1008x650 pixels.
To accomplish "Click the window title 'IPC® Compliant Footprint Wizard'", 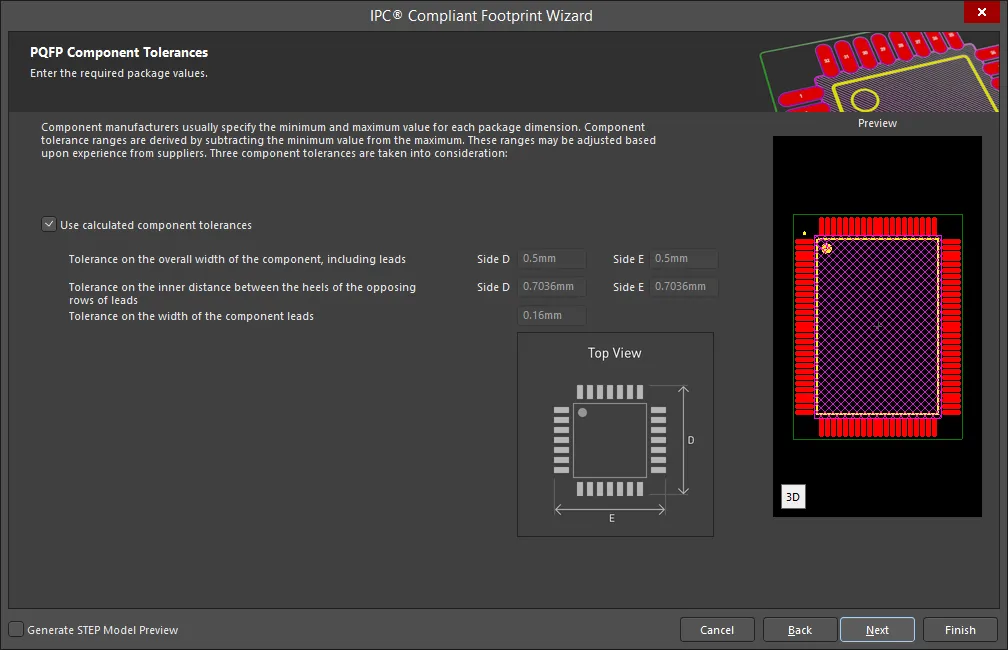I will click(x=481, y=15).
